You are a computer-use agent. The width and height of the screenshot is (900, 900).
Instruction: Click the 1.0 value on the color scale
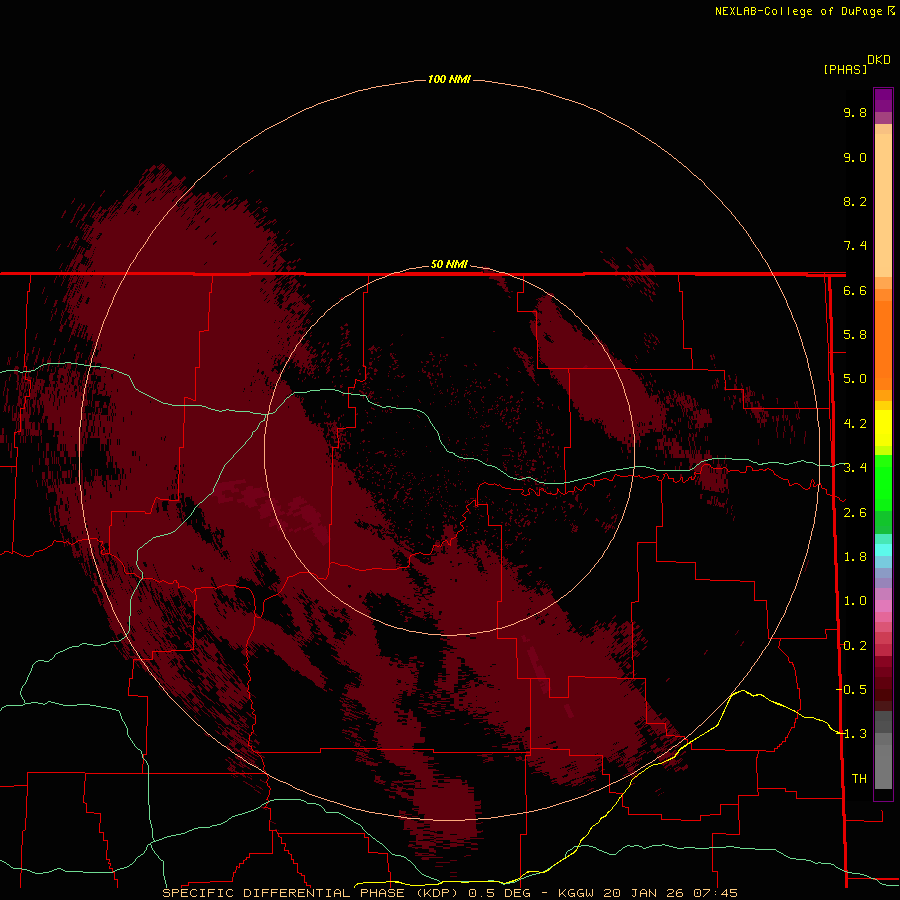[855, 601]
